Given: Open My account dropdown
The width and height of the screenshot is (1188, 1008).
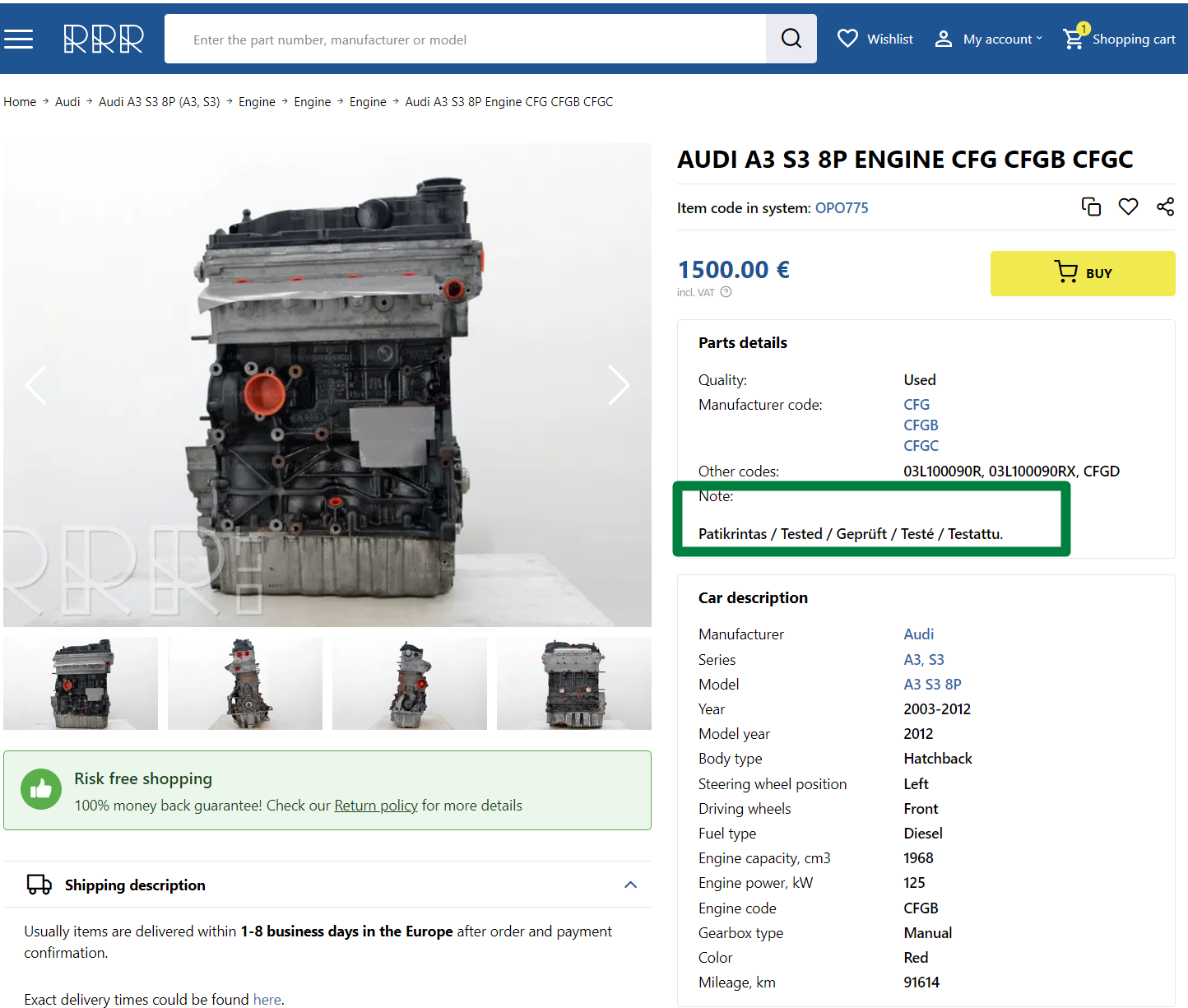Looking at the screenshot, I should [x=989, y=39].
